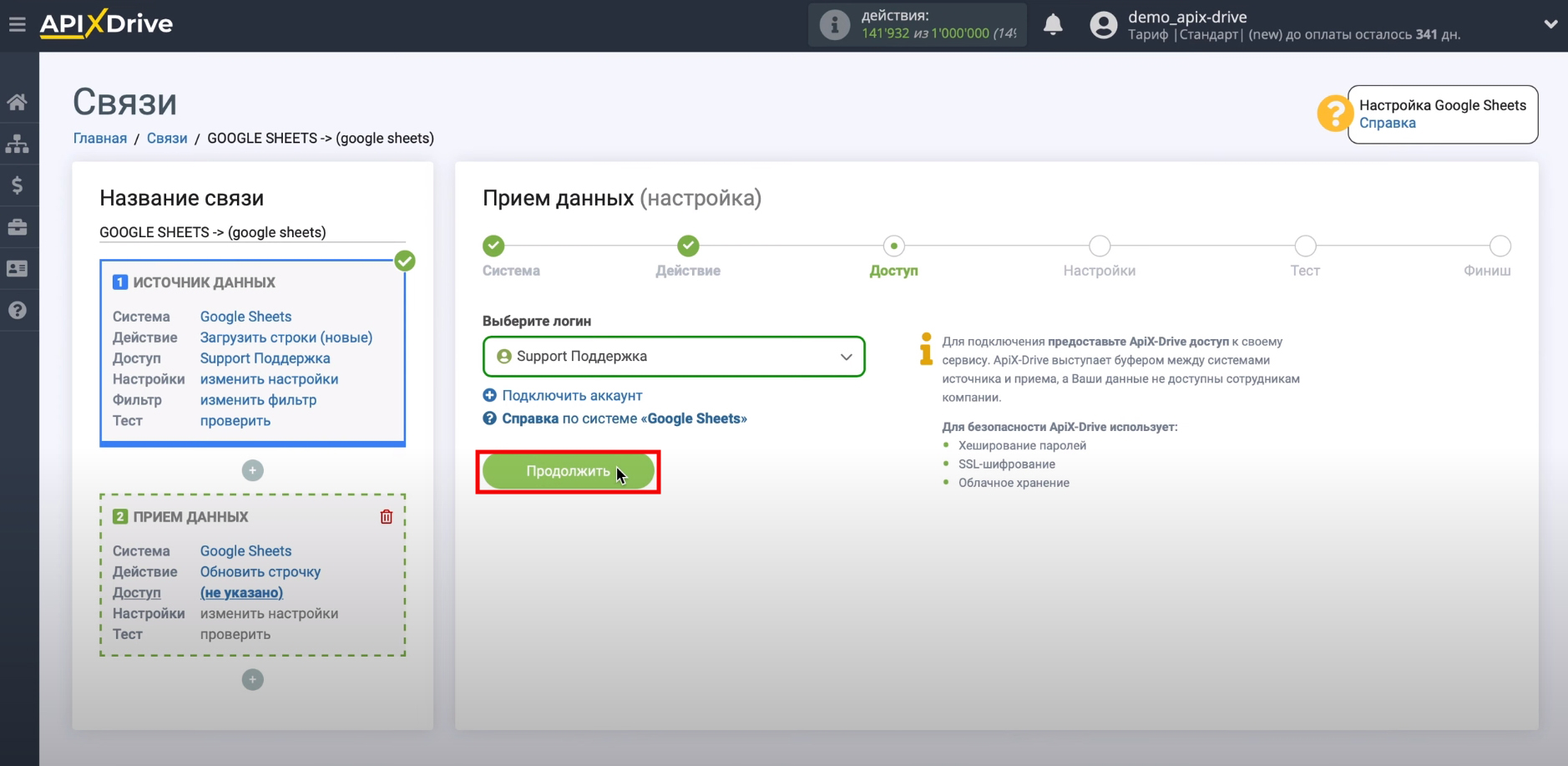Open the help question sidebar icon
Viewport: 1568px width, 766px height.
point(18,311)
